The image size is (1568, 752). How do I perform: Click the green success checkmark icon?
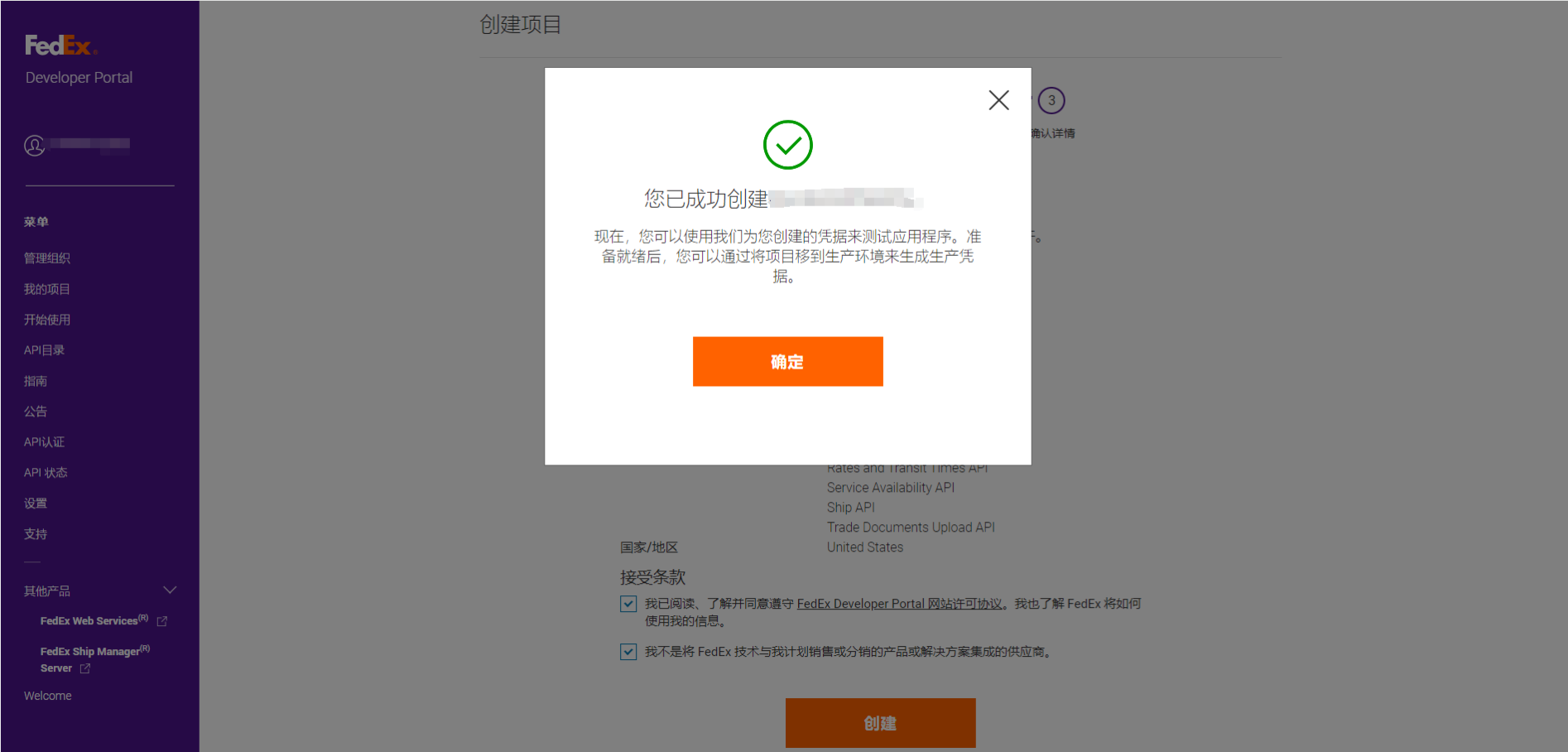coord(787,145)
